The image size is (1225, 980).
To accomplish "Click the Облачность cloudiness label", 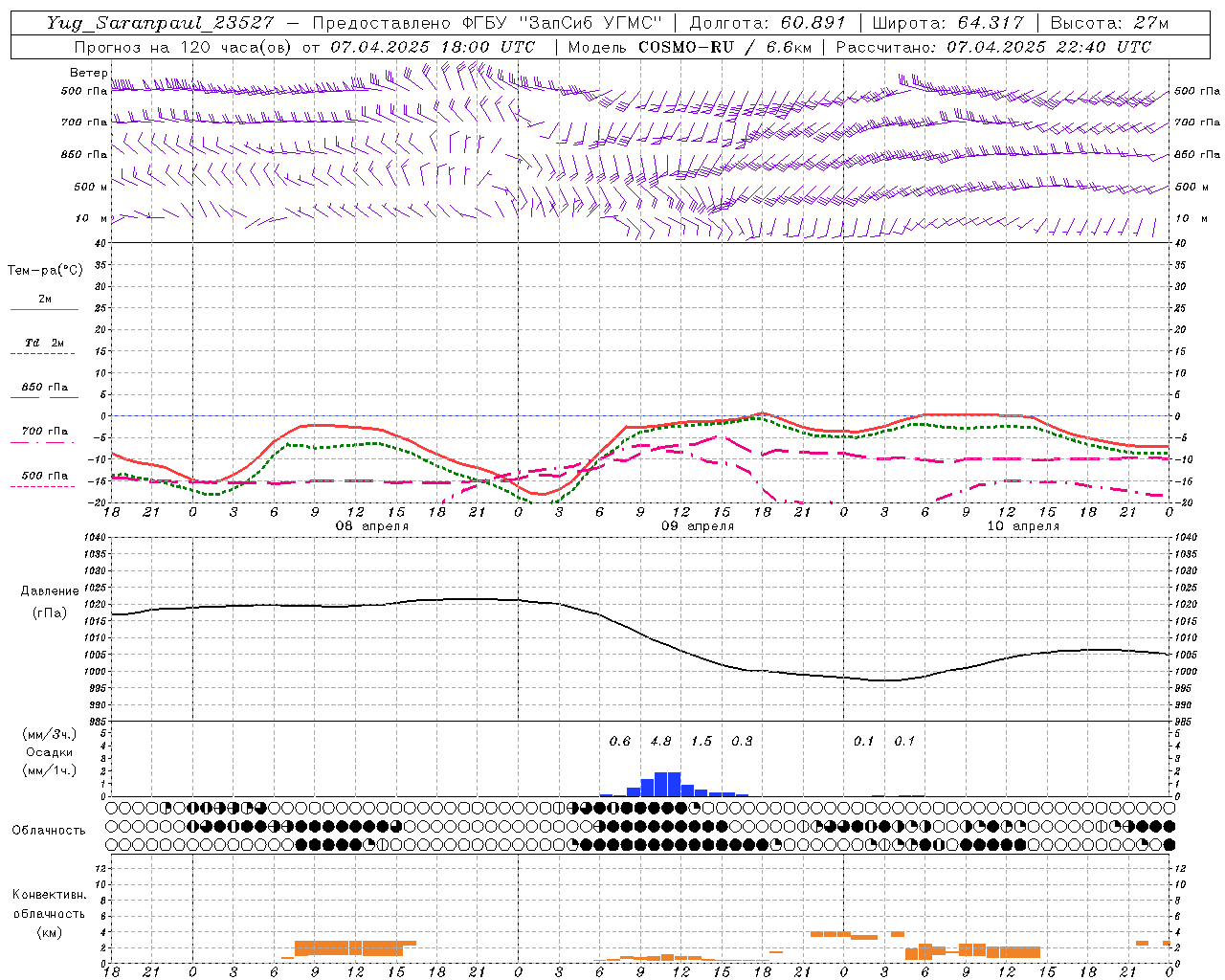I will 49,830.
